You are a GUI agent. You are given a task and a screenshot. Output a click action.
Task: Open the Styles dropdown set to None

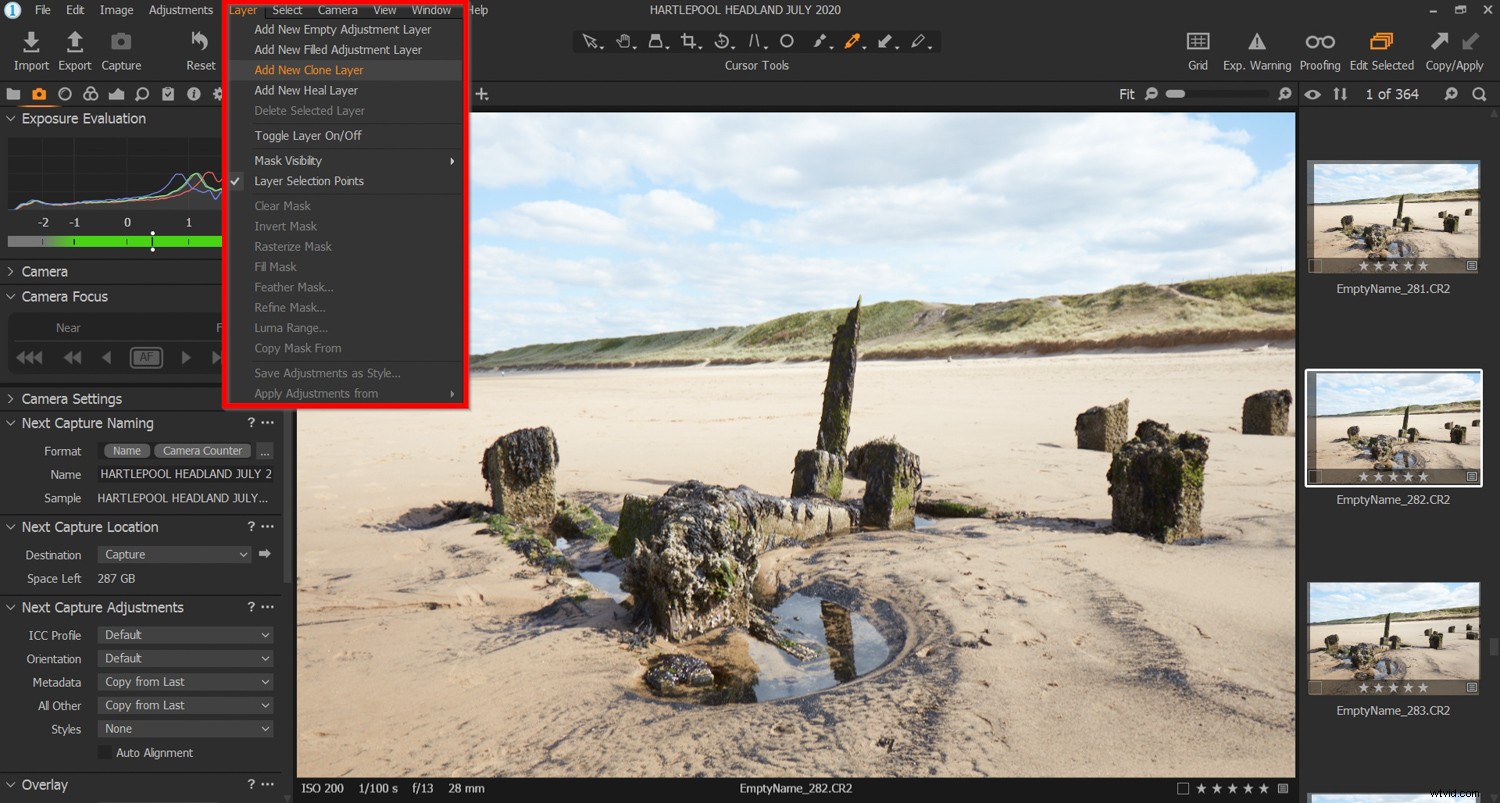pos(185,729)
